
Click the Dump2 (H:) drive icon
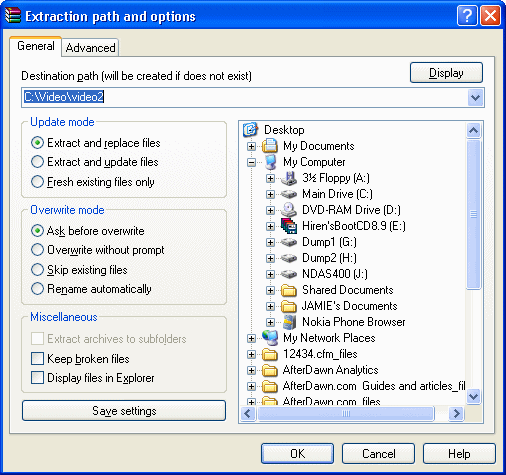[x=289, y=258]
